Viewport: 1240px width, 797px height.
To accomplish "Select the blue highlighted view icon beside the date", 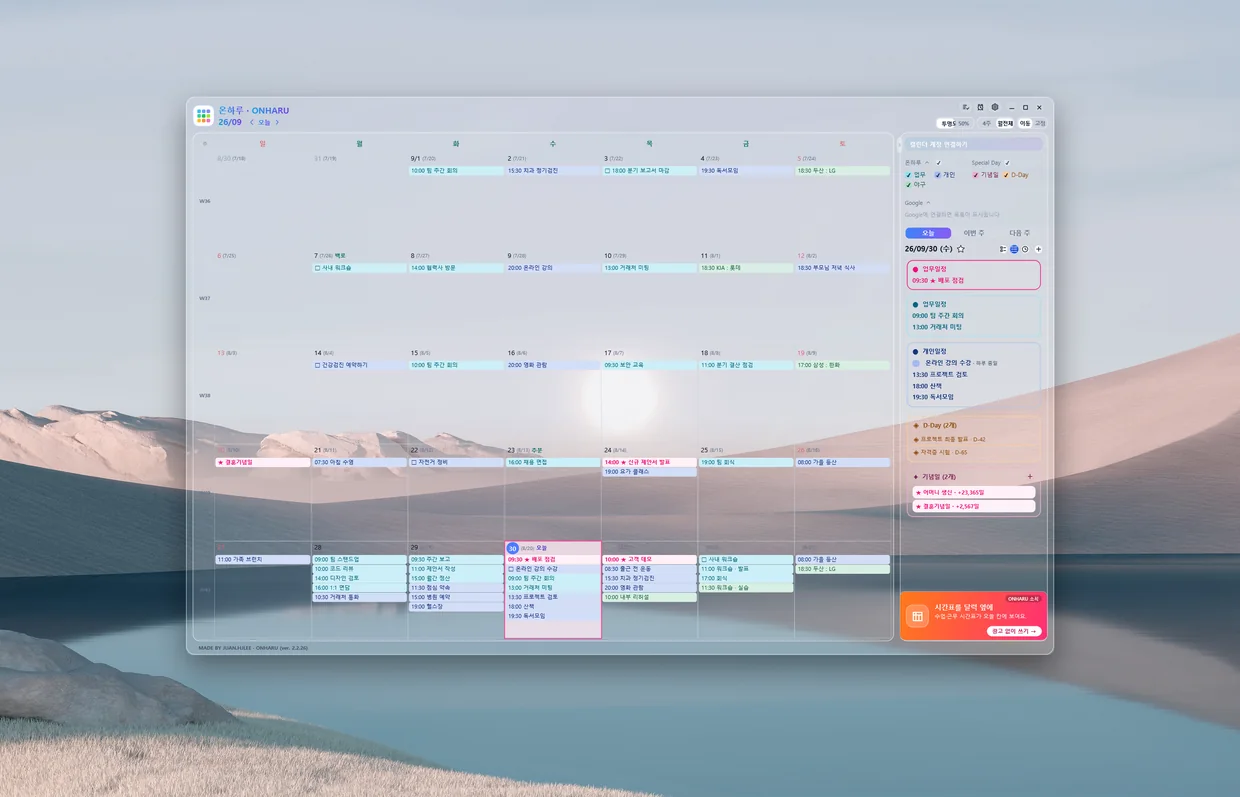I will pos(1014,249).
